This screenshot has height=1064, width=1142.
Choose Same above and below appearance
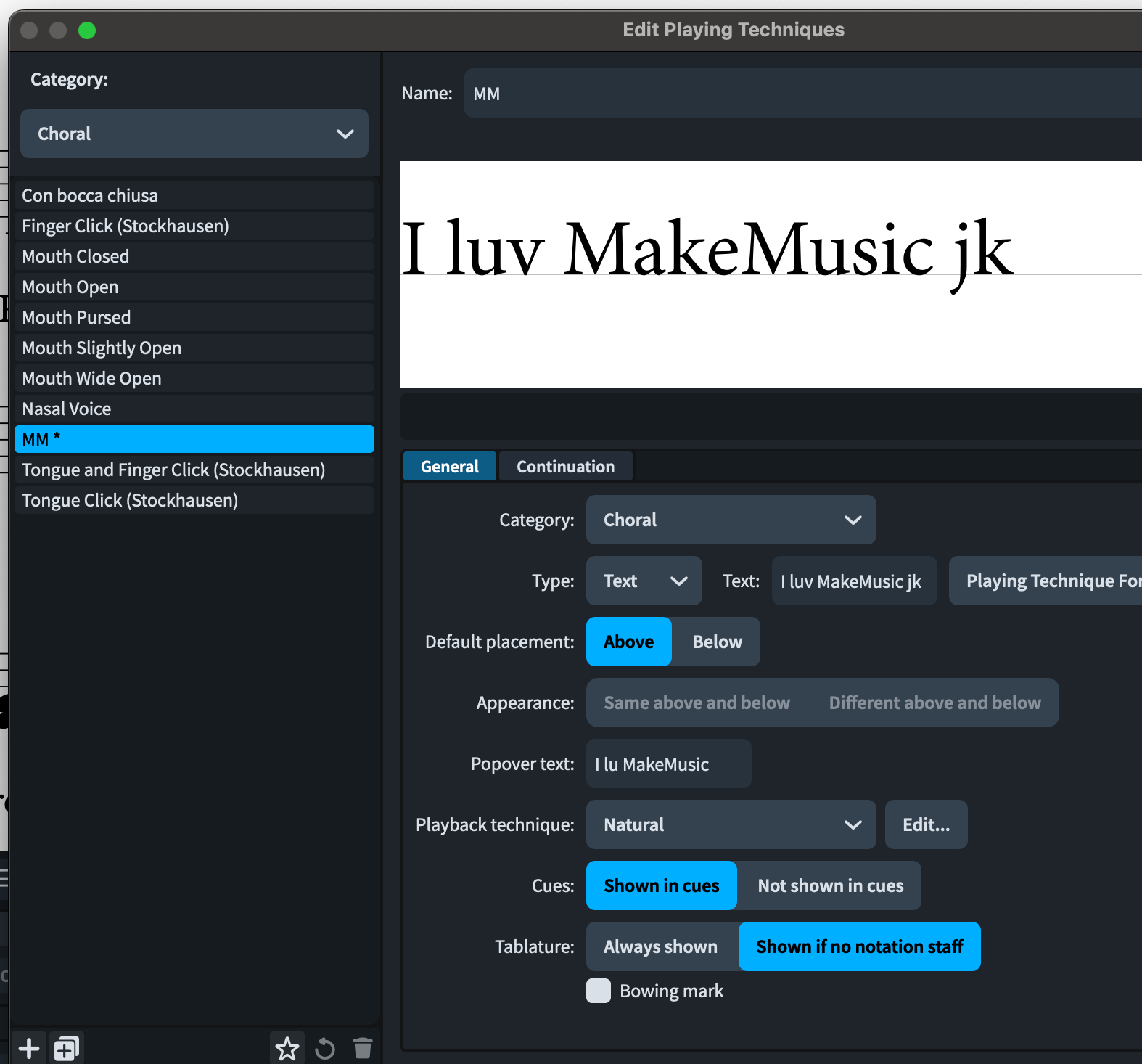[x=697, y=703]
